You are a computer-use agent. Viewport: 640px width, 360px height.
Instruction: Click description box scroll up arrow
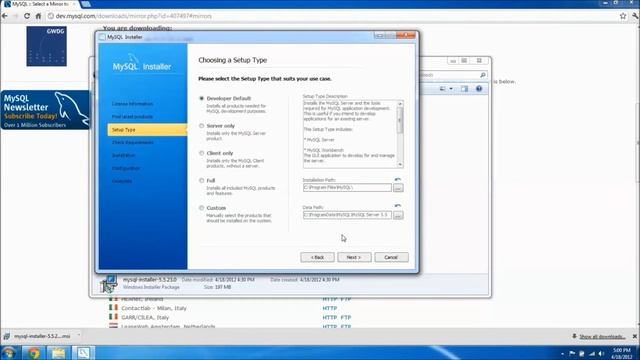coord(400,104)
